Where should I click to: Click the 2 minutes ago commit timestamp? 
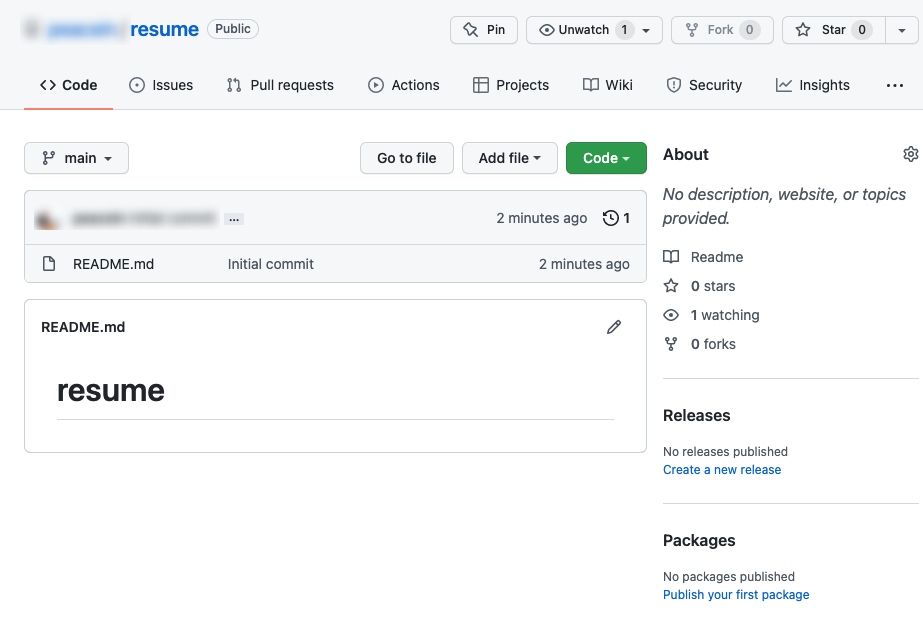tap(542, 218)
